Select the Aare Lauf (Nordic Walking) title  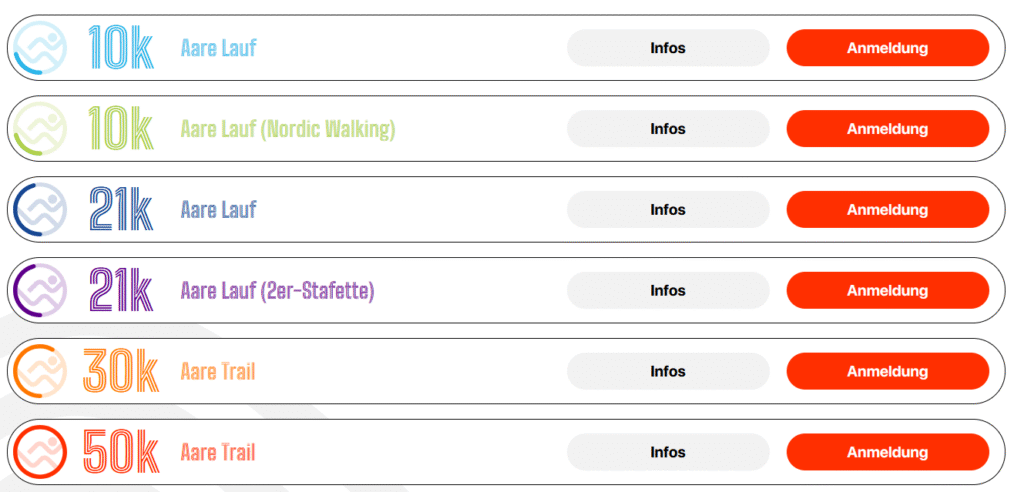(x=288, y=129)
